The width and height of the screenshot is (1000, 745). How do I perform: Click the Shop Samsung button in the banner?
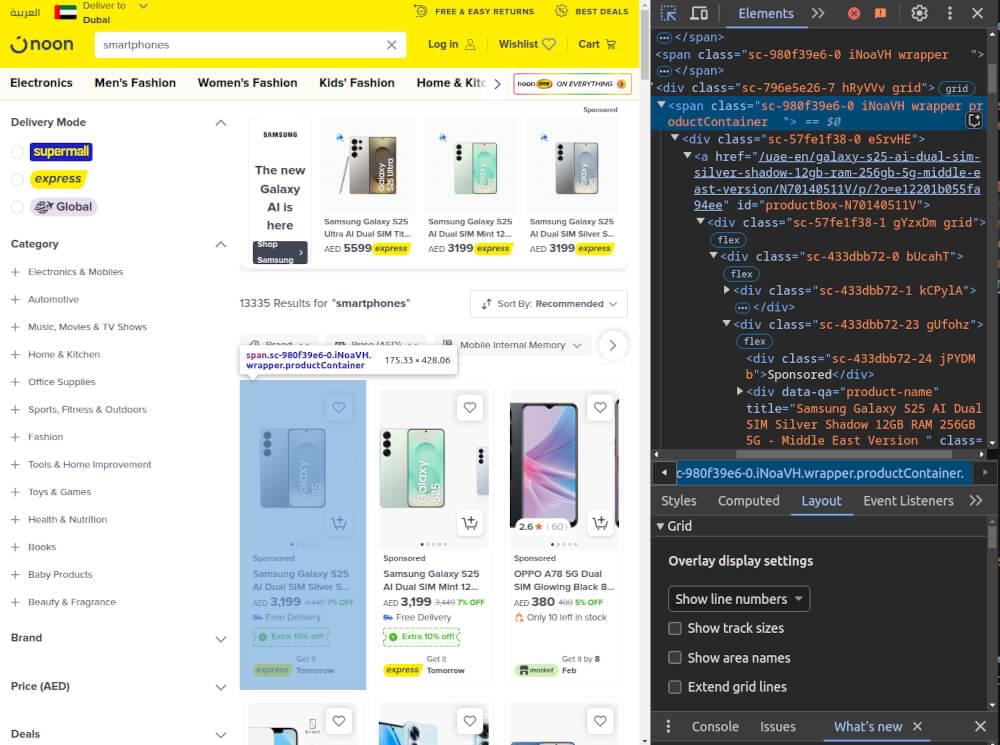coord(278,250)
